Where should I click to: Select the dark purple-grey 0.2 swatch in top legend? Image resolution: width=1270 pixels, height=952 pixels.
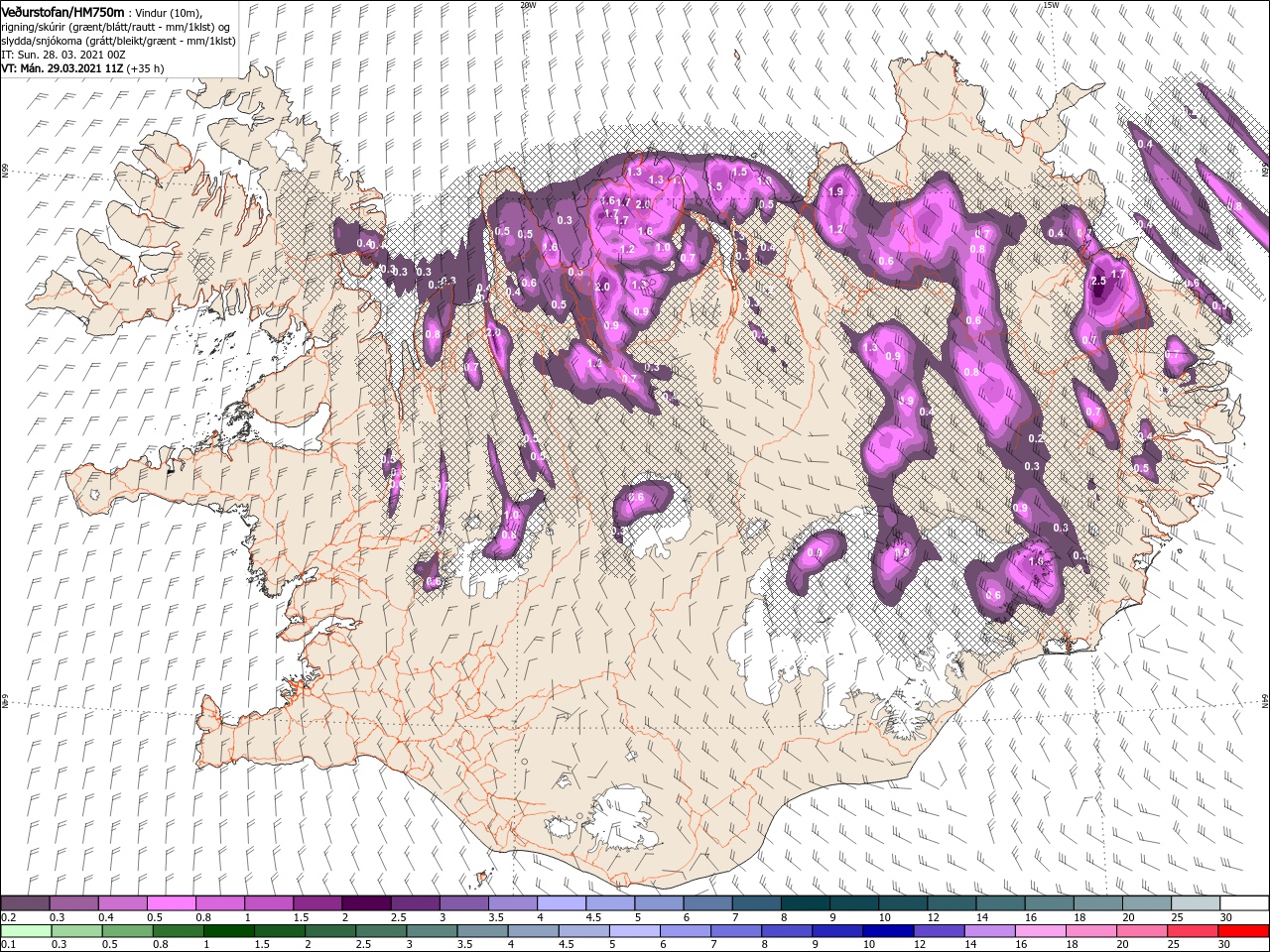[x=25, y=903]
